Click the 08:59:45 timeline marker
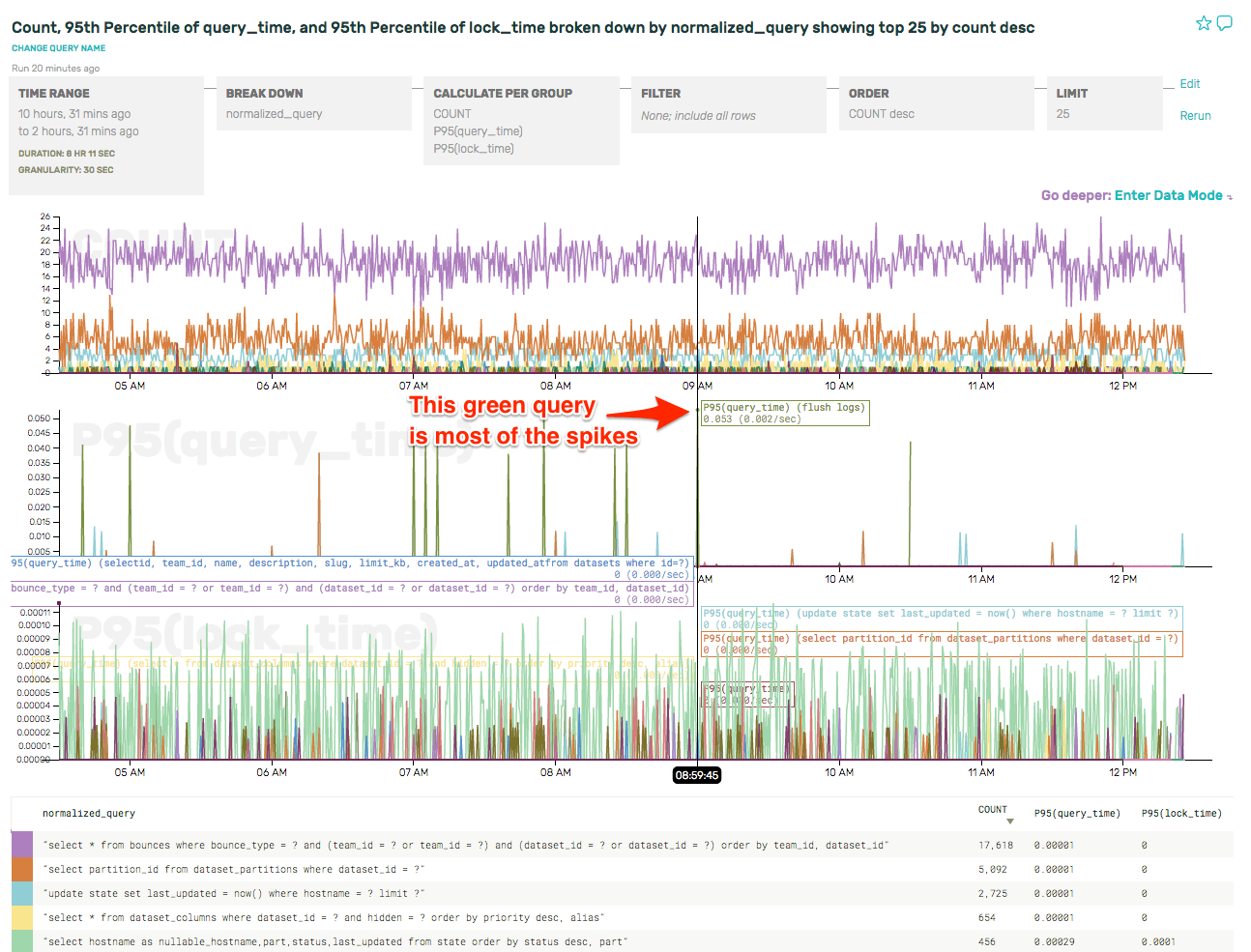The width and height of the screenshot is (1251, 952). tap(697, 774)
